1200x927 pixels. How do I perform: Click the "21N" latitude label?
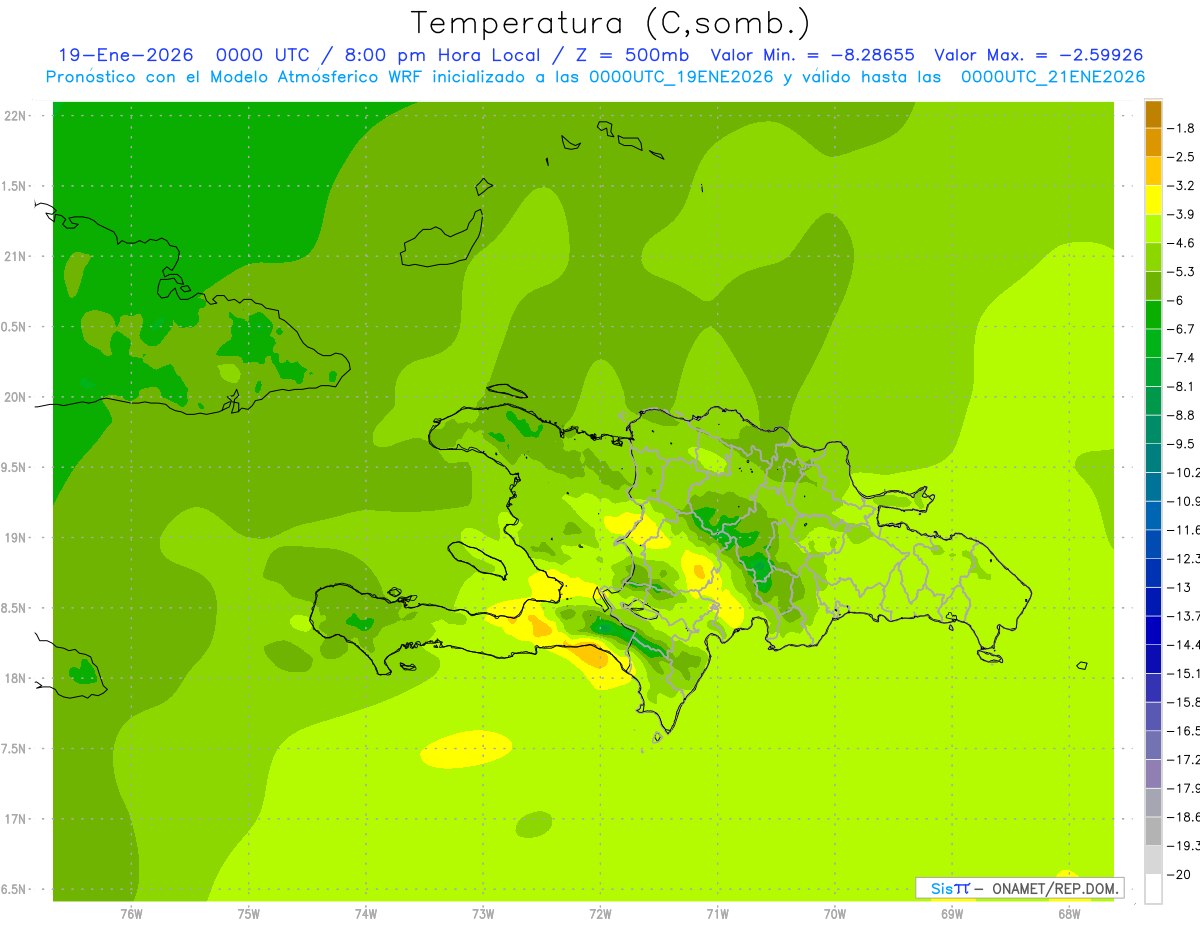tap(16, 257)
